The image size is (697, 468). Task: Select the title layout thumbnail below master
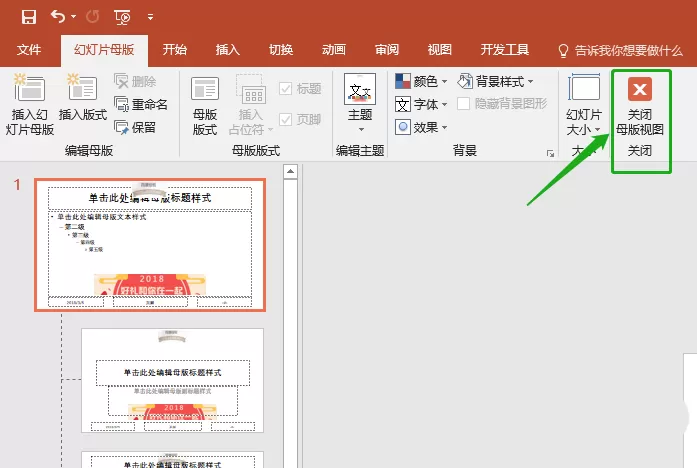click(172, 380)
